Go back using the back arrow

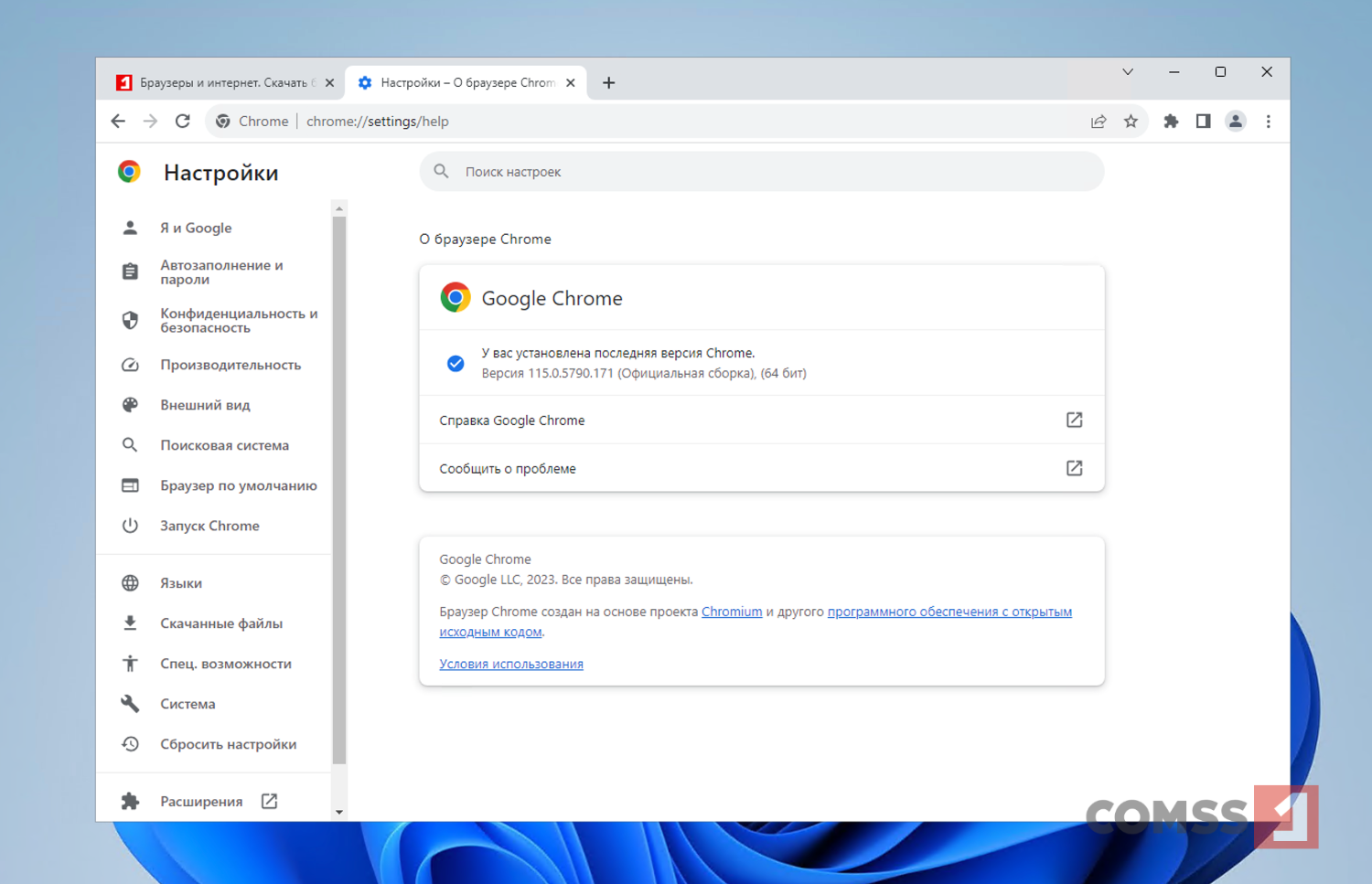118,121
